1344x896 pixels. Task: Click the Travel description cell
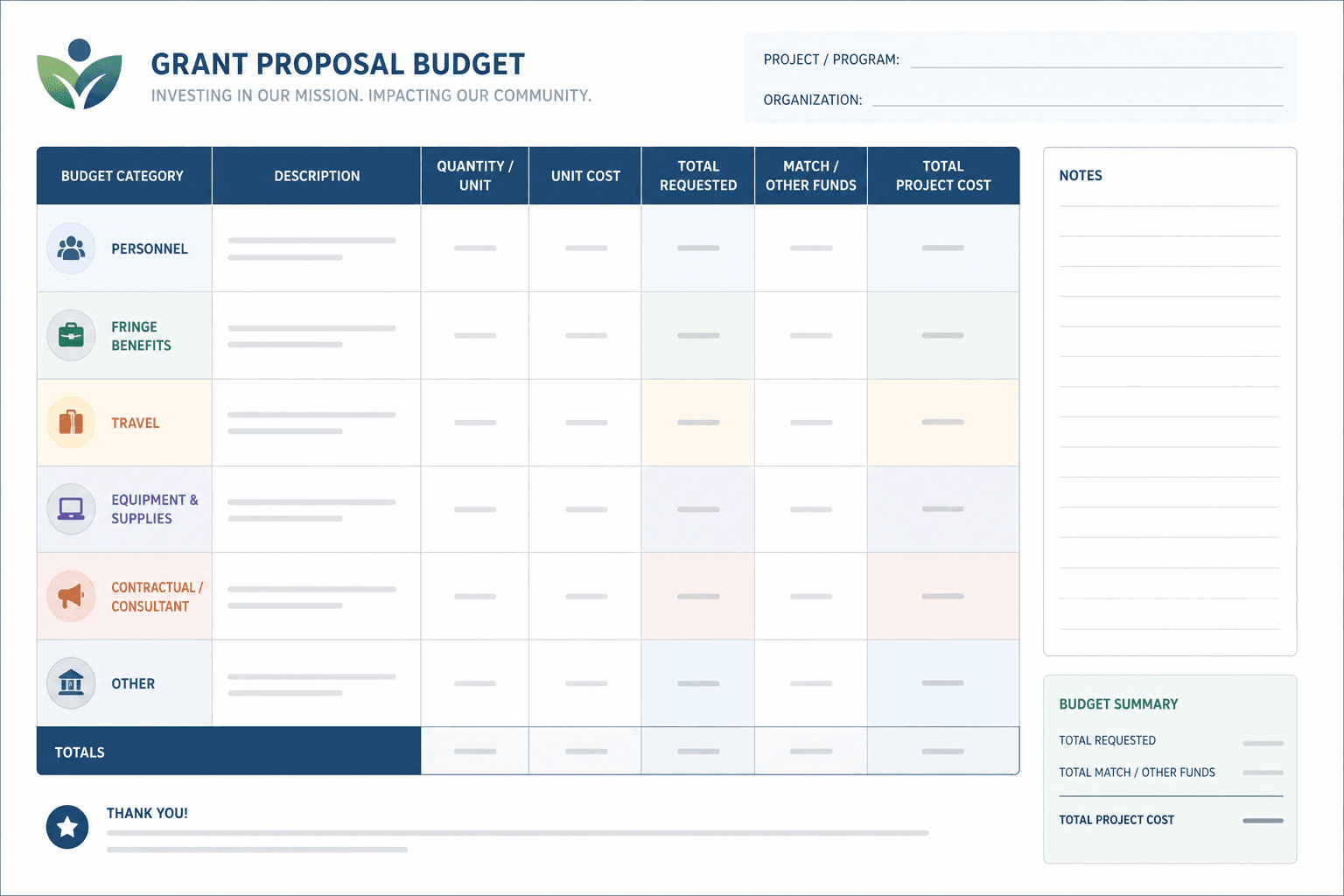[317, 423]
